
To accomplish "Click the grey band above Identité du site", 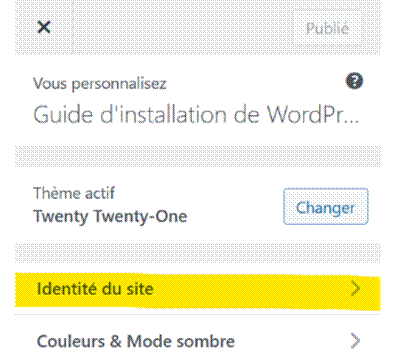I will tap(198, 253).
